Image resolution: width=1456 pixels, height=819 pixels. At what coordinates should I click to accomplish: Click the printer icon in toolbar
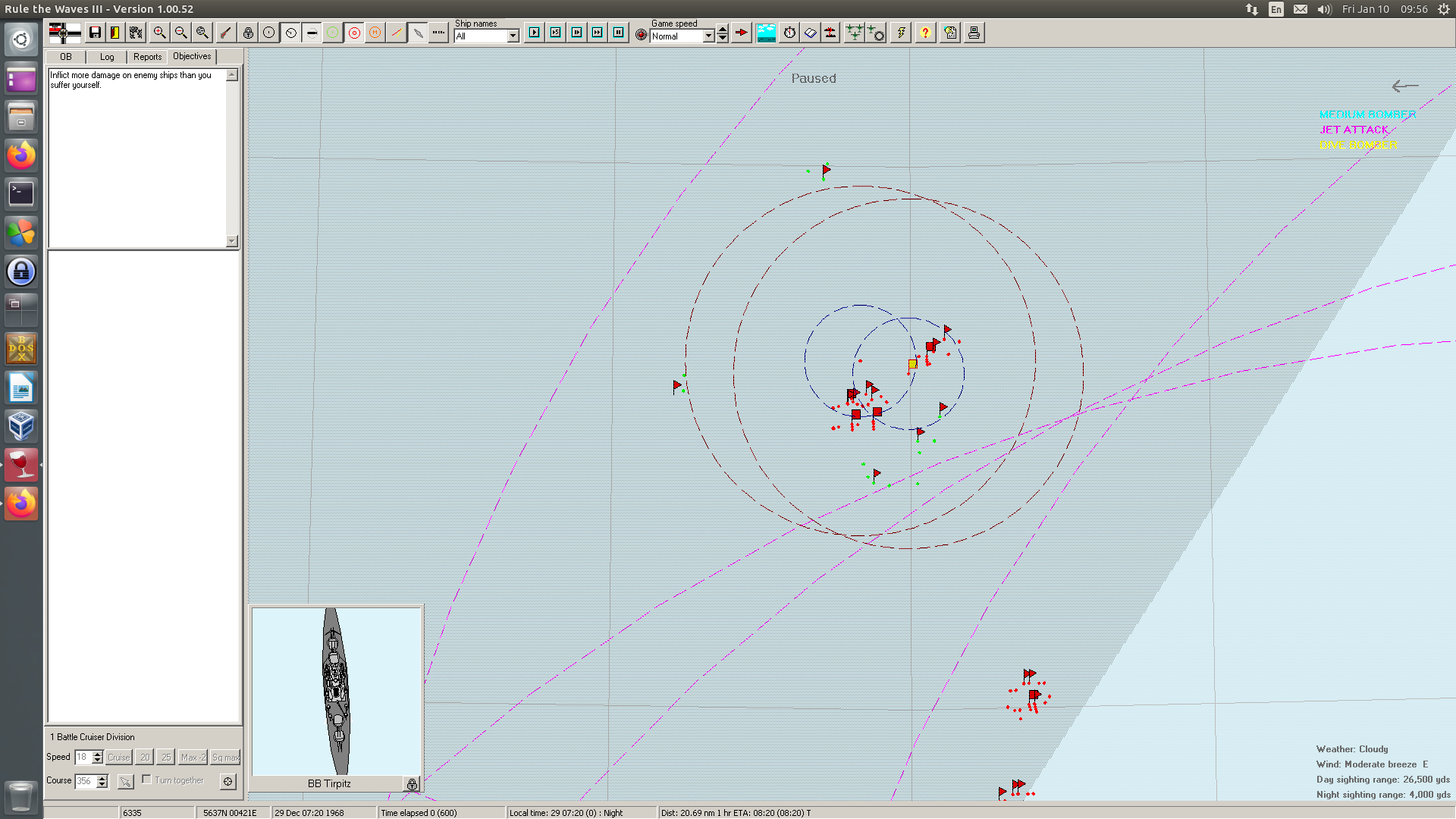point(974,33)
